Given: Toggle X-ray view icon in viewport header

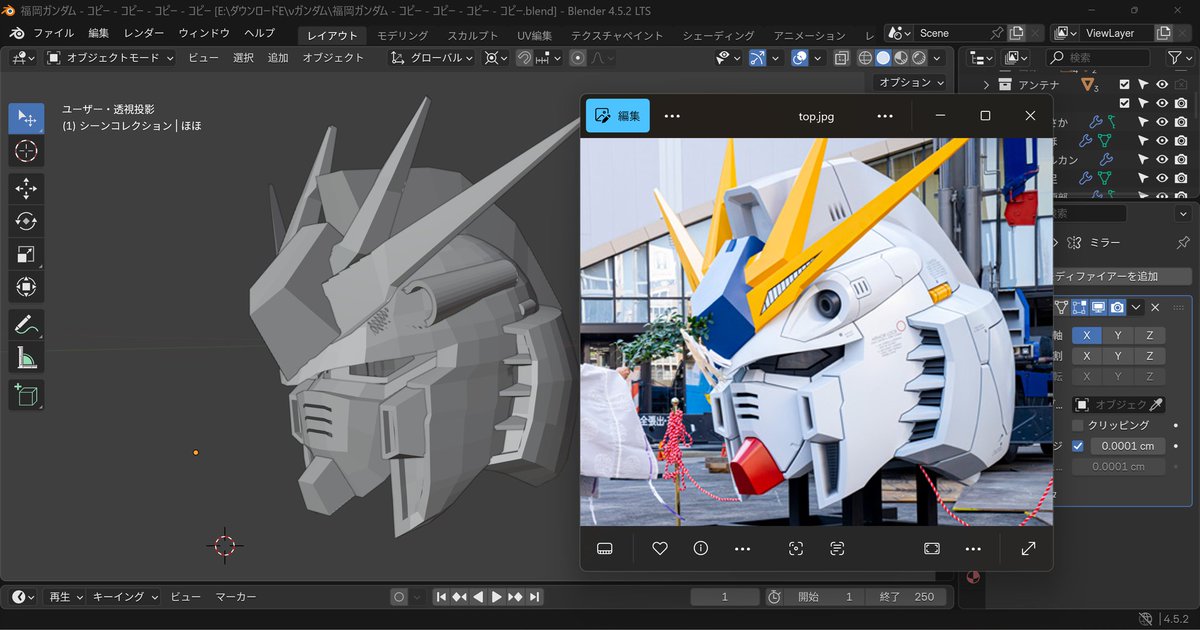Looking at the screenshot, I should pos(841,58).
